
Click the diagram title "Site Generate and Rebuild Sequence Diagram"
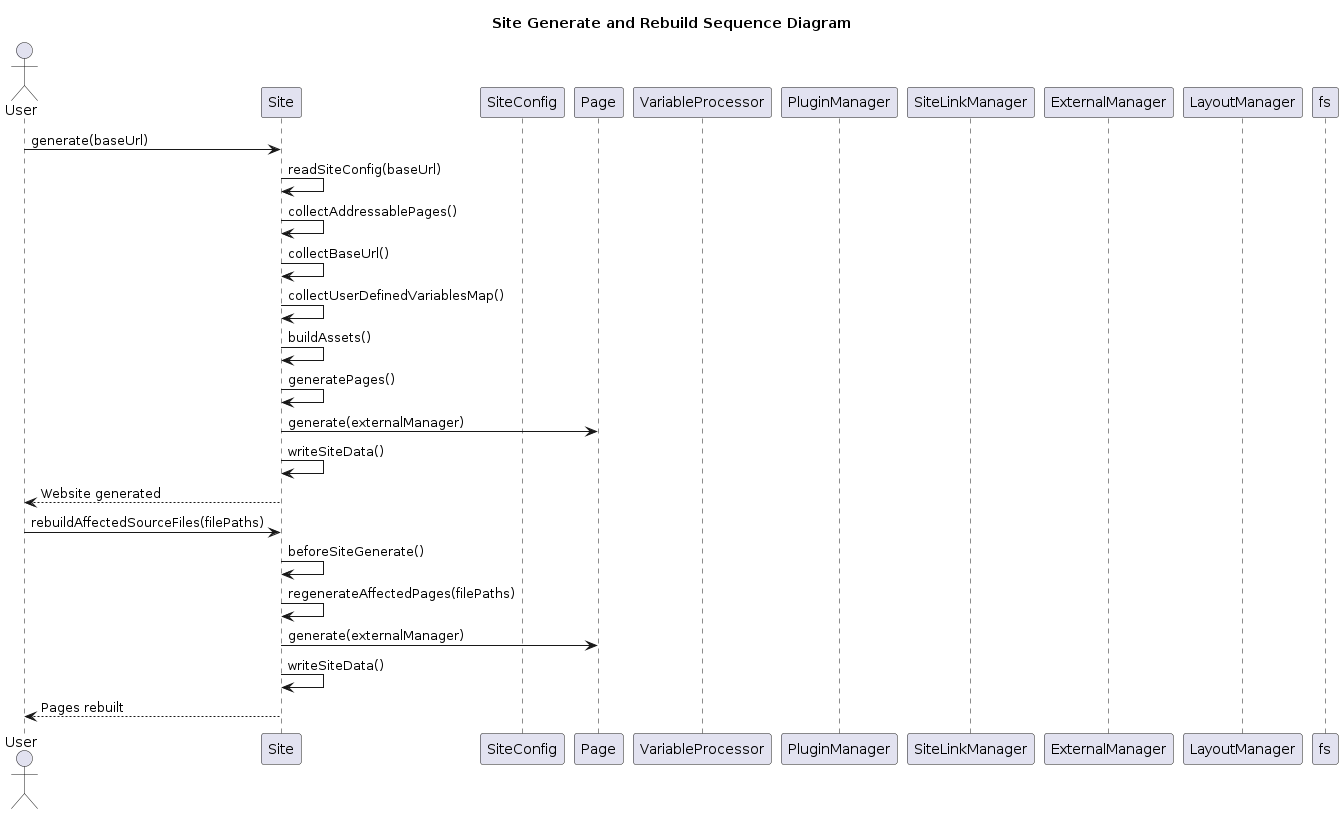pos(671,23)
